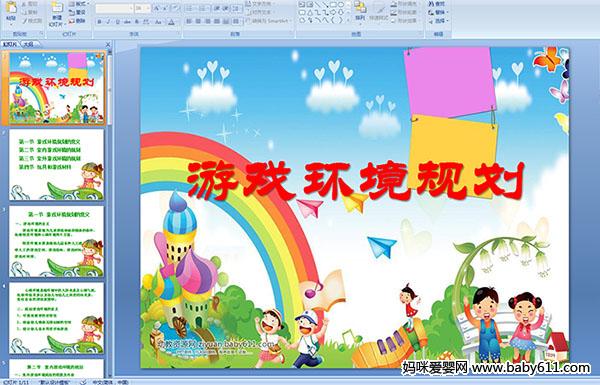Click the New Slide button icon

[57, 8]
